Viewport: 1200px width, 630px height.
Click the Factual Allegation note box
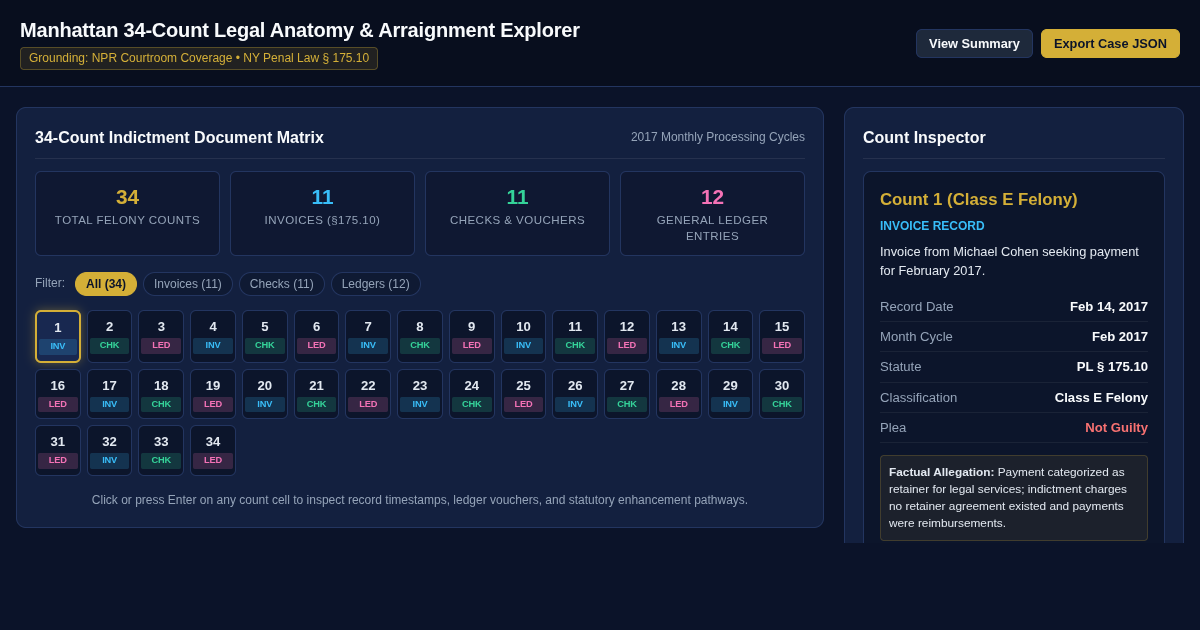click(x=1014, y=498)
